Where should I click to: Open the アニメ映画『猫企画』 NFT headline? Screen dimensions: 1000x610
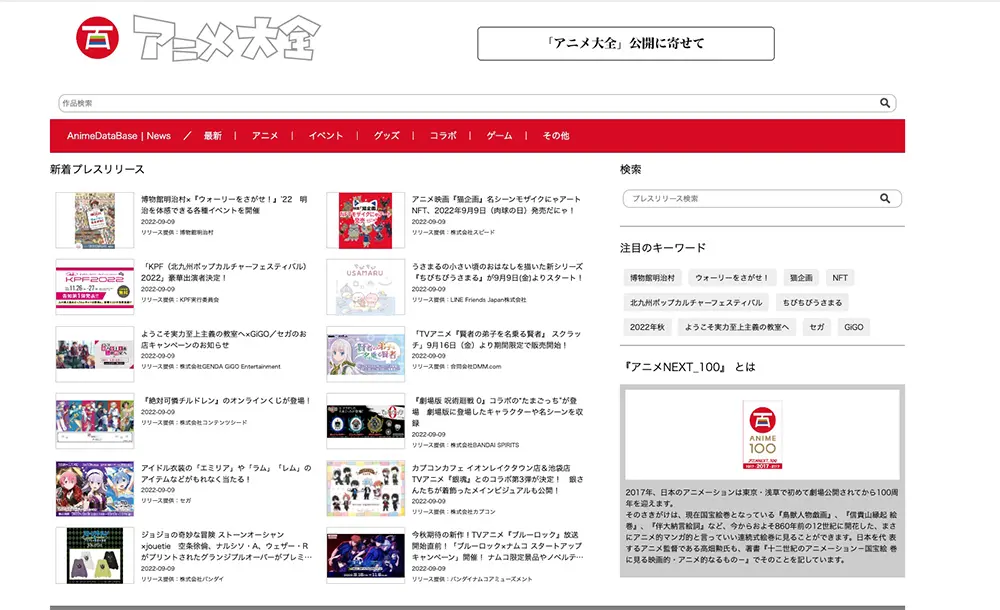click(496, 205)
